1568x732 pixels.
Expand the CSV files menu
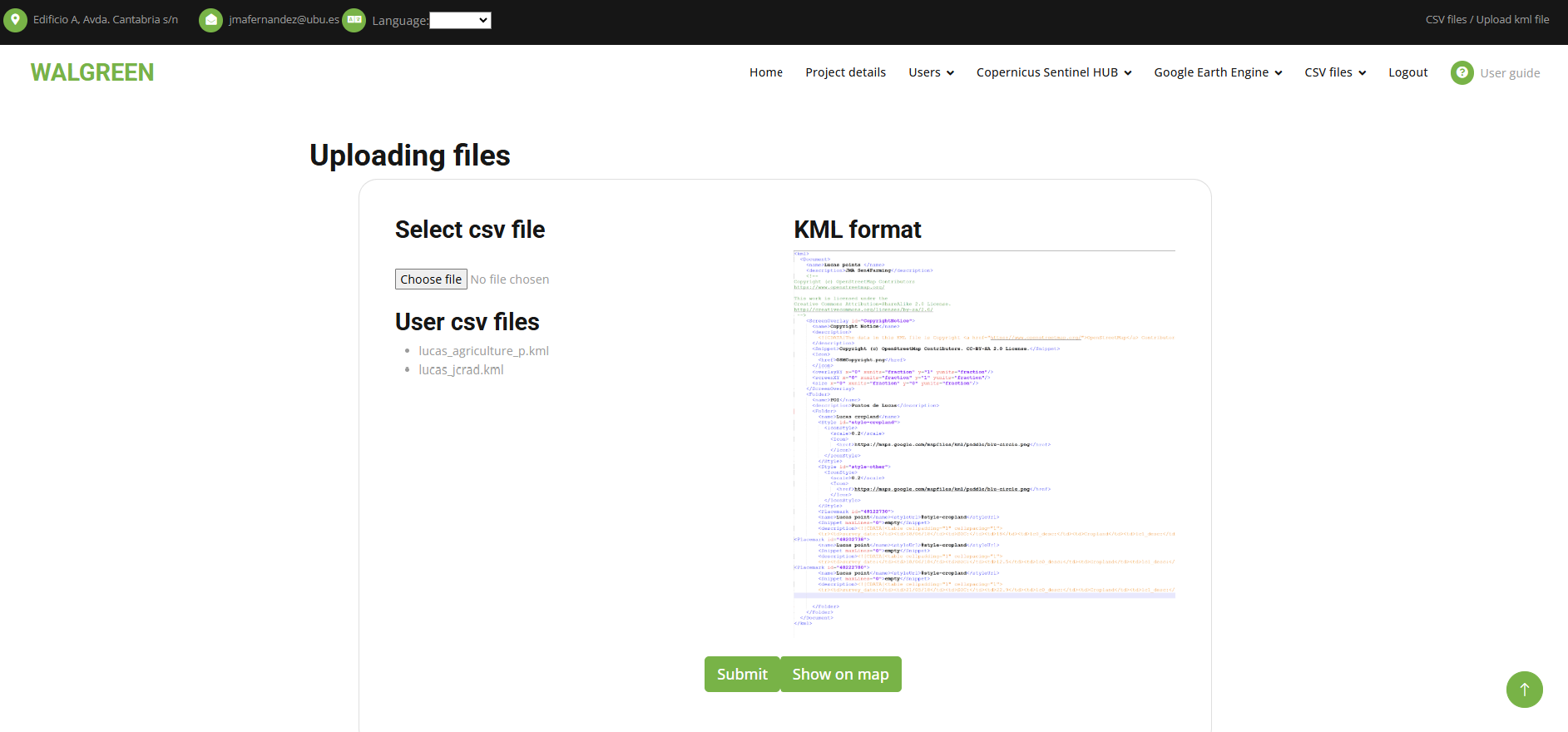(1335, 72)
